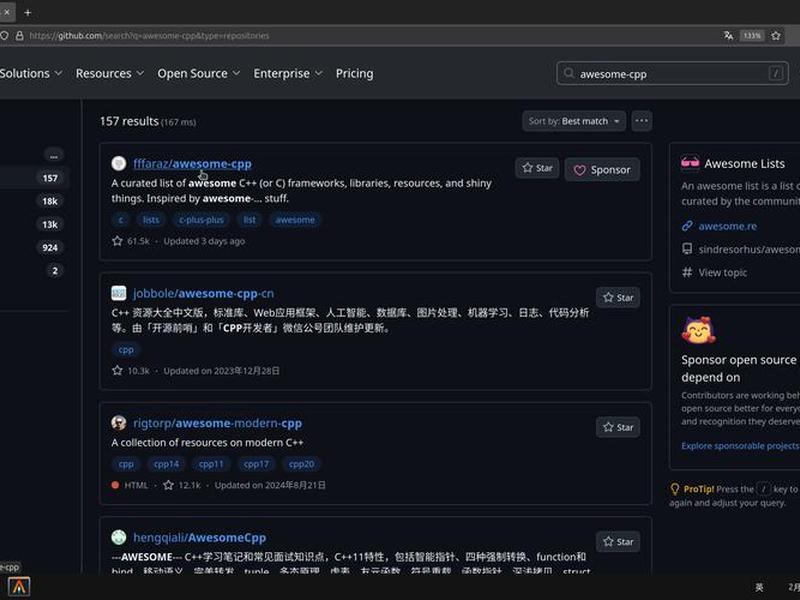Click the slash shortcut key hint in search
Image resolution: width=800 pixels, height=600 pixels.
[776, 73]
